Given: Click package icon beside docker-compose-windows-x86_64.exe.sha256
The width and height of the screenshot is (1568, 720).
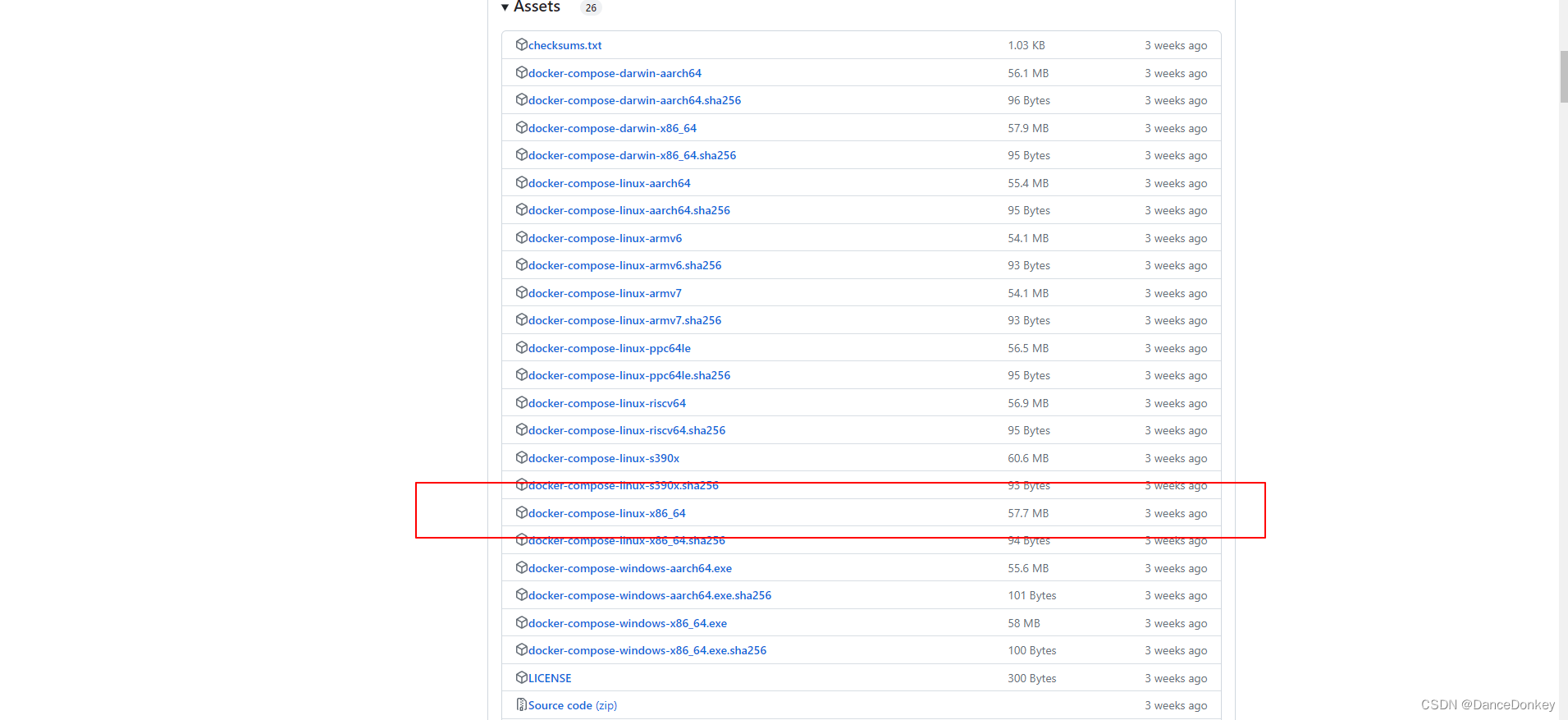Looking at the screenshot, I should pos(521,649).
